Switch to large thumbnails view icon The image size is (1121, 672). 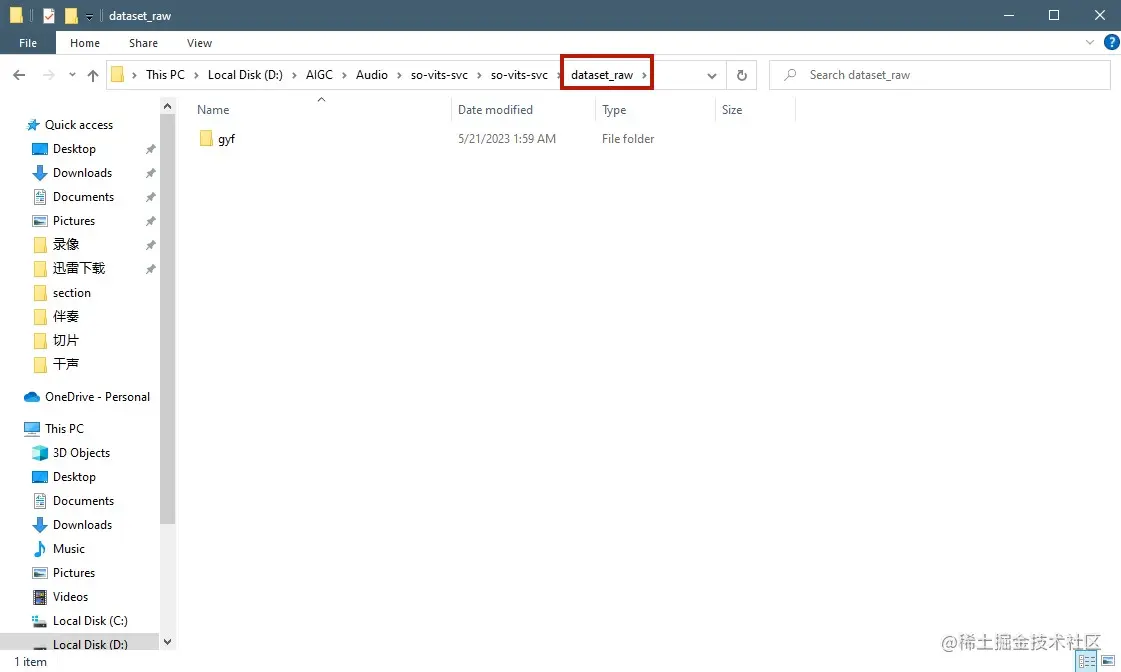[1108, 662]
